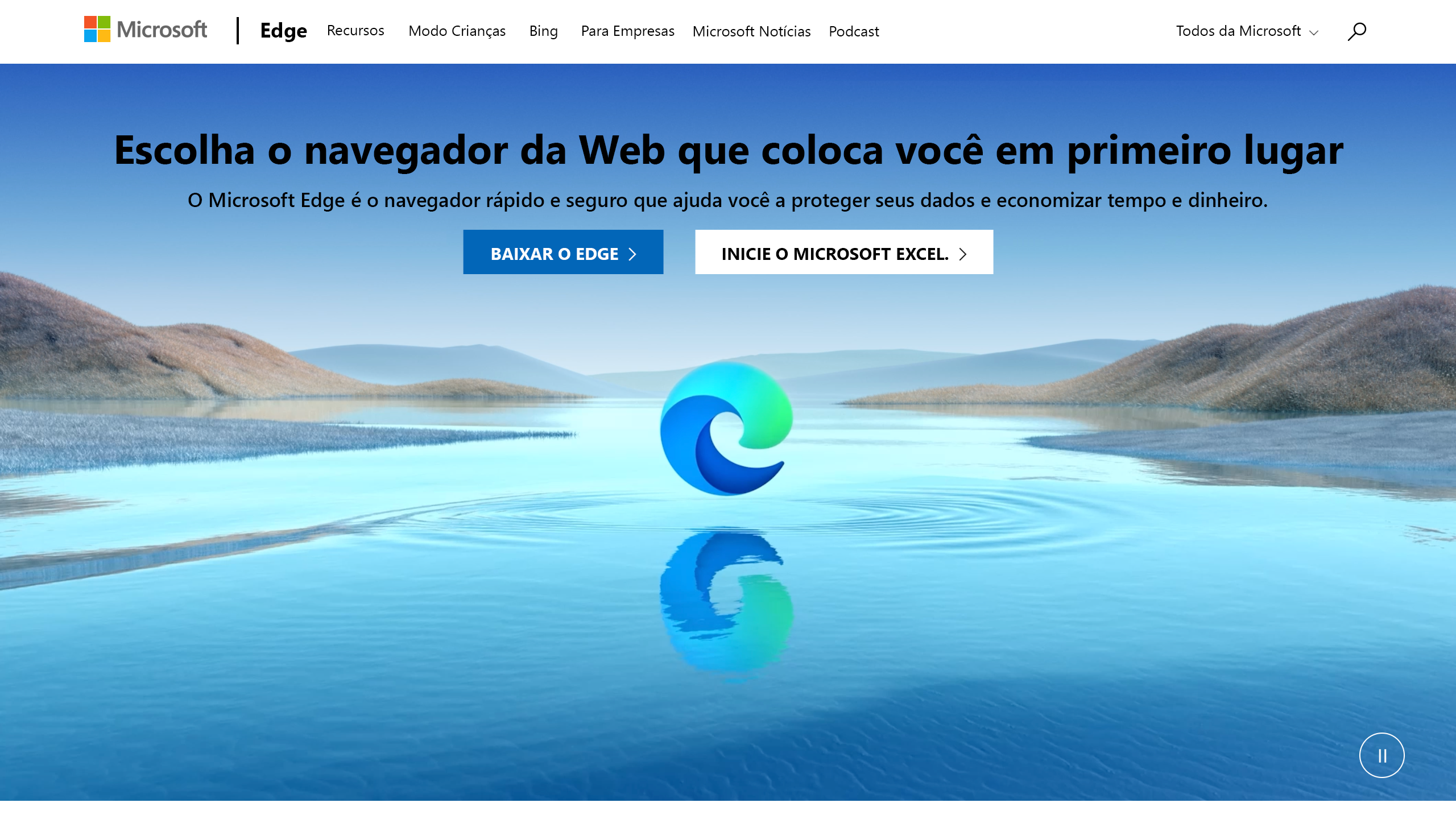Click the search magnifier icon
The height and width of the screenshot is (819, 1456).
1357,30
